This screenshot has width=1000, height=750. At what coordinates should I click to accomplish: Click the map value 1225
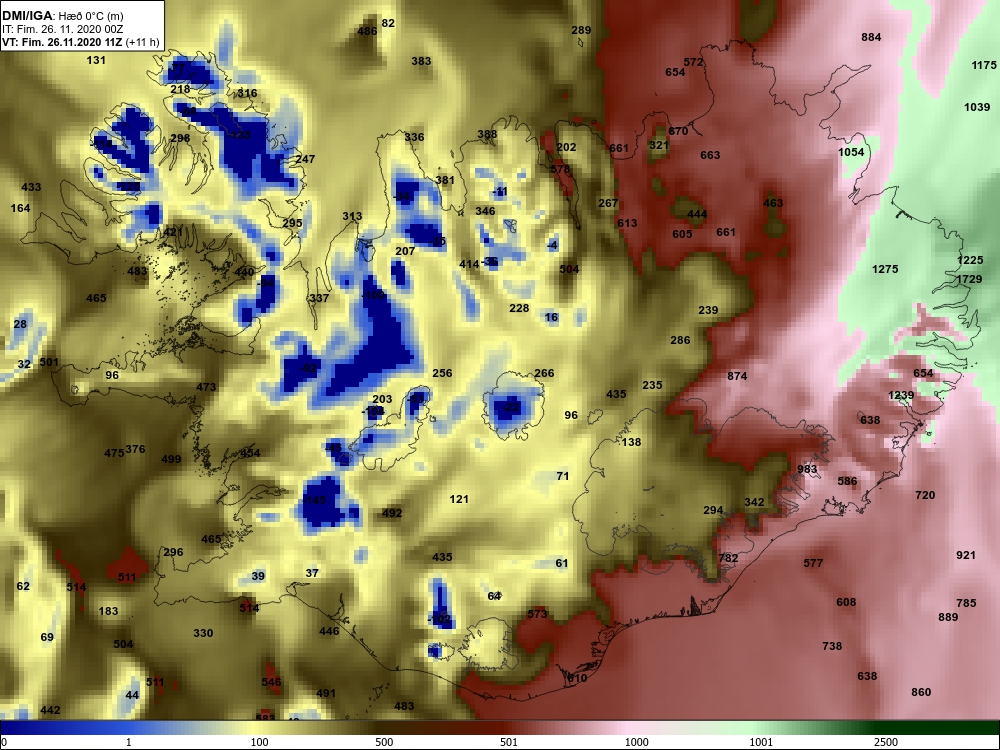970,260
